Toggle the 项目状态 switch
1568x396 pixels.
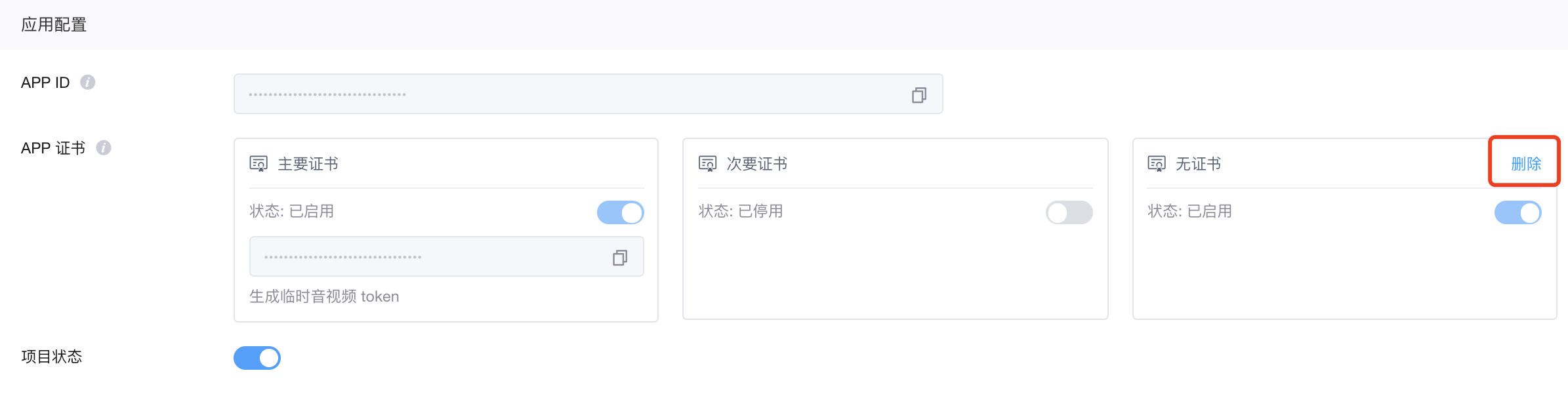(x=257, y=358)
